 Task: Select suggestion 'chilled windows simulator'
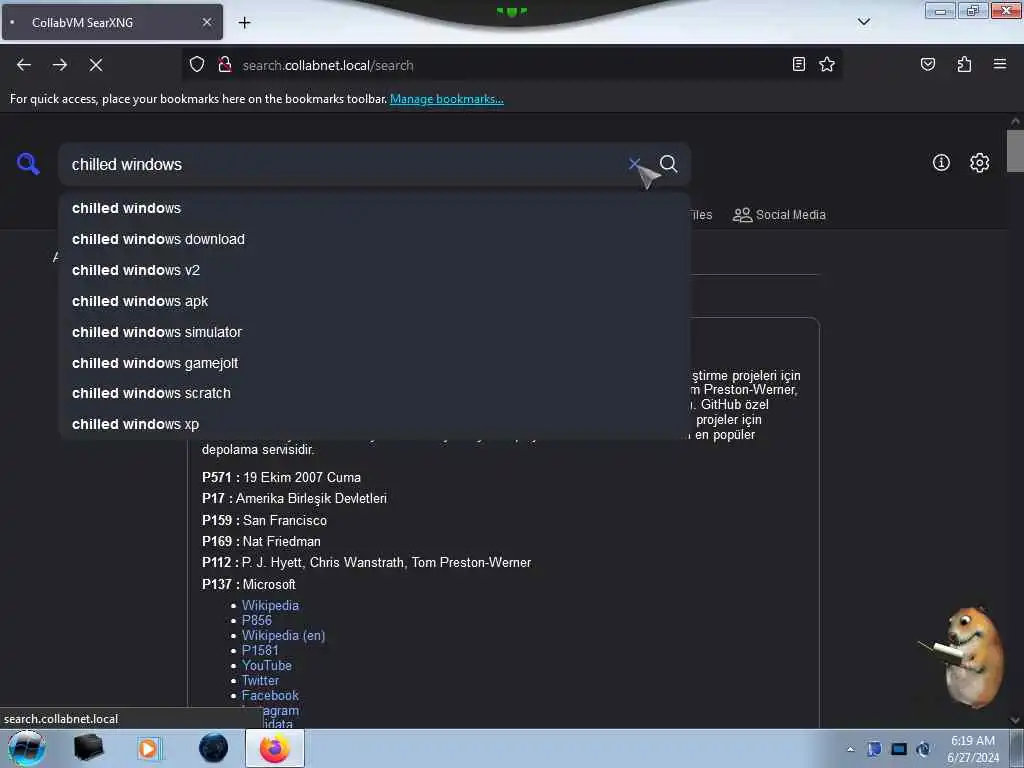click(x=374, y=332)
